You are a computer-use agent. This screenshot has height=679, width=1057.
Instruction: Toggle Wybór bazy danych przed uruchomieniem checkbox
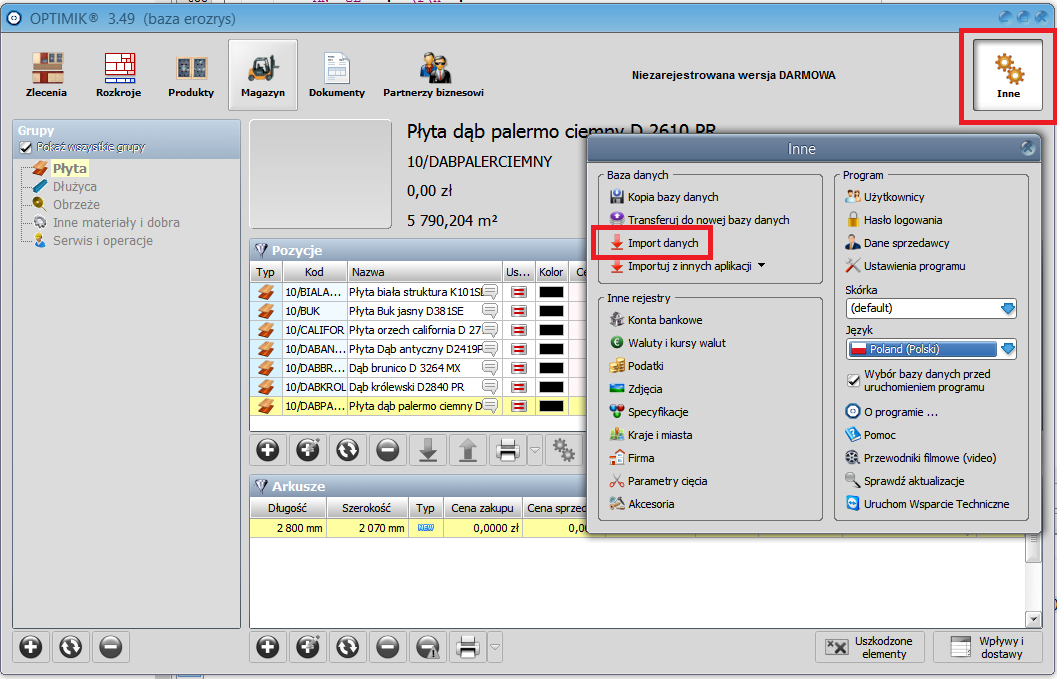click(853, 380)
